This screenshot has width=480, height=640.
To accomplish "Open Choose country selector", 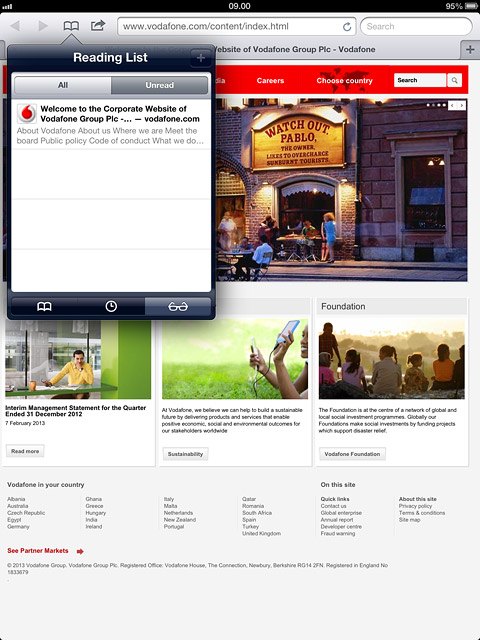I will 344,81.
